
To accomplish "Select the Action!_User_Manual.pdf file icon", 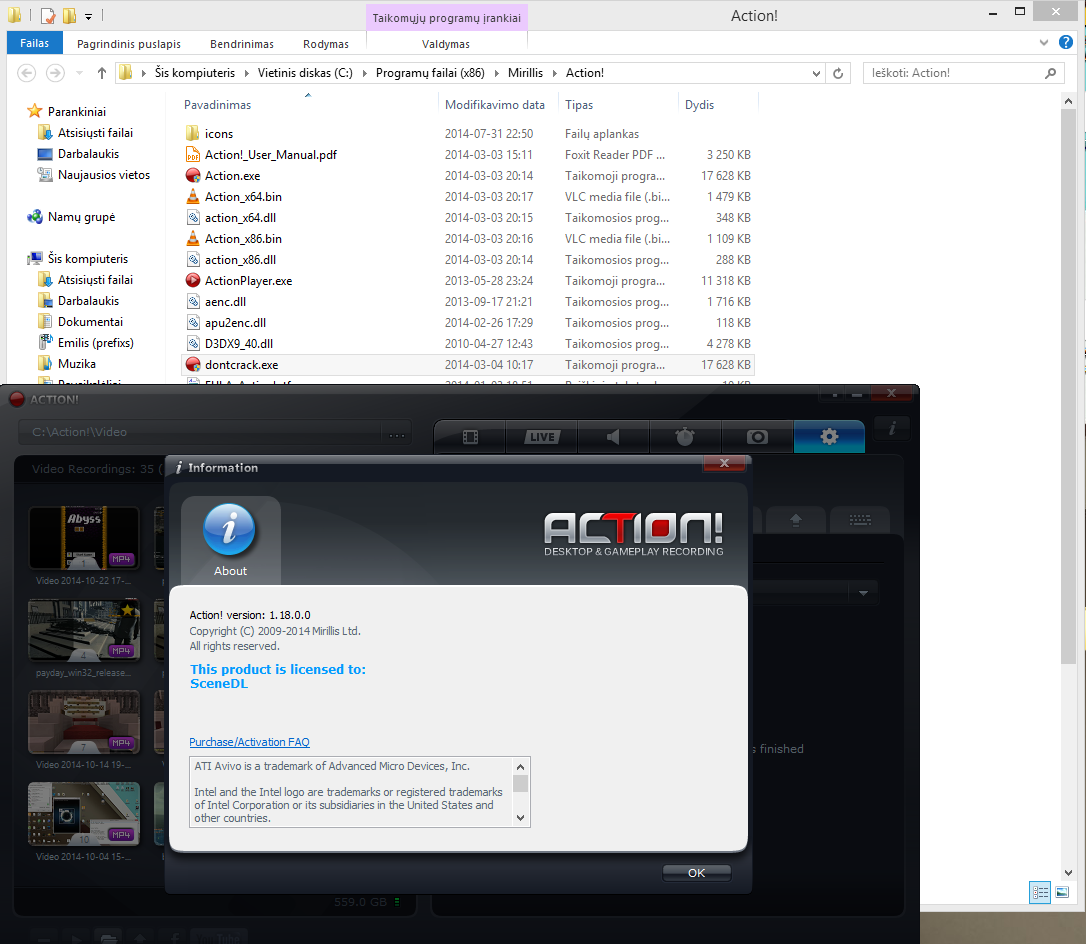I will (x=193, y=154).
